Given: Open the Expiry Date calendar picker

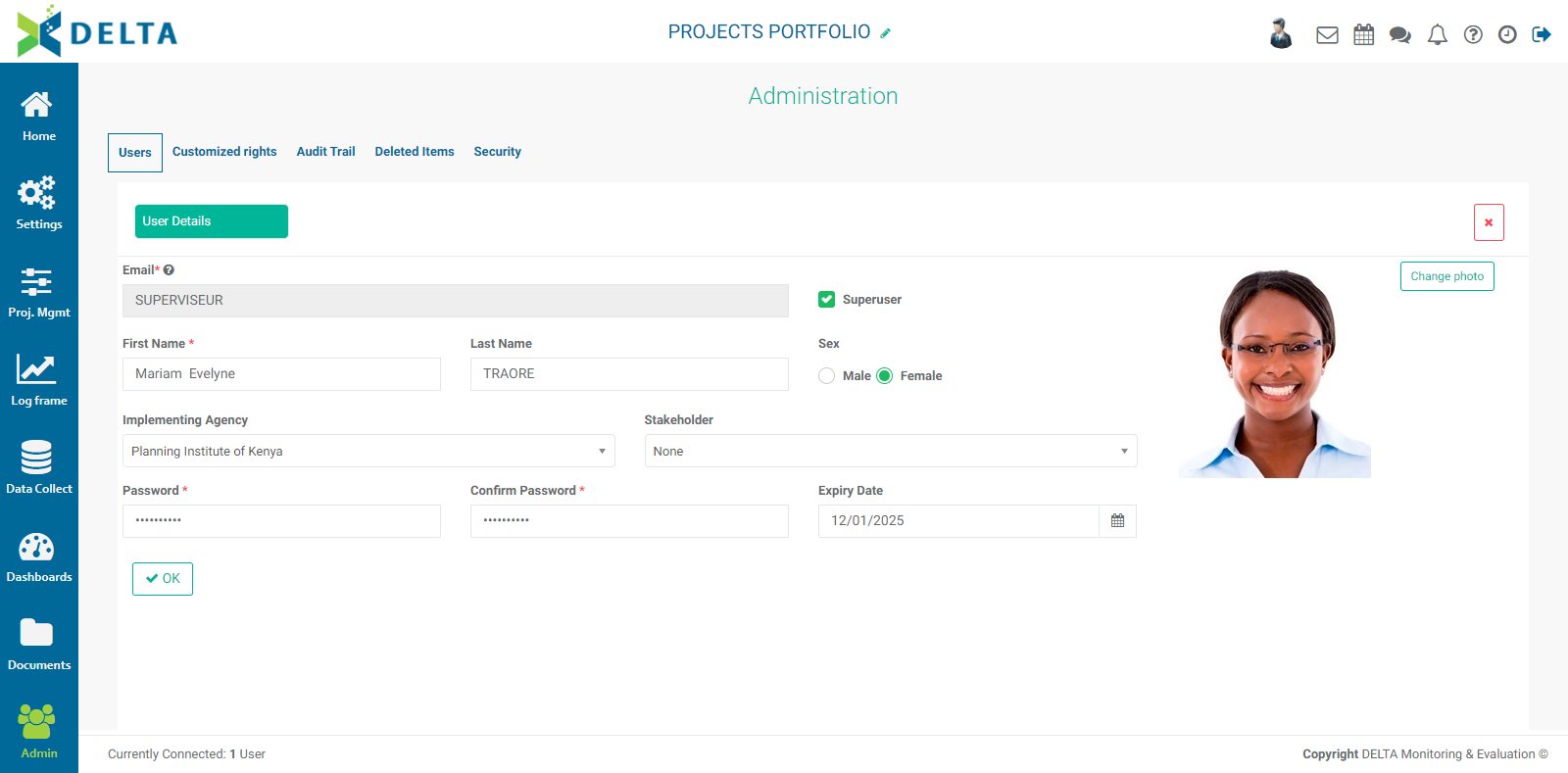Looking at the screenshot, I should click(x=1117, y=521).
